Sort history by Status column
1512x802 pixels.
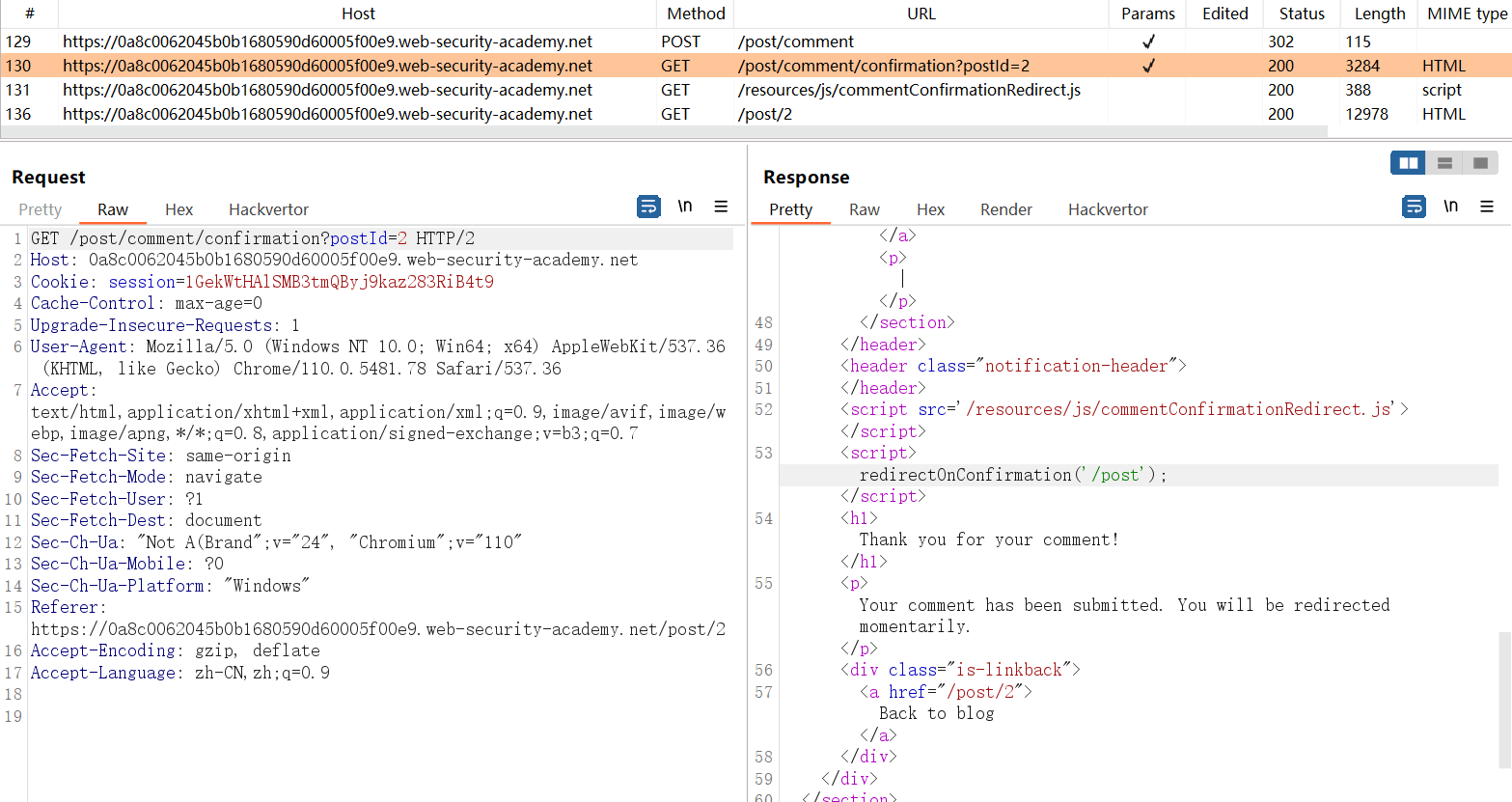point(1302,14)
